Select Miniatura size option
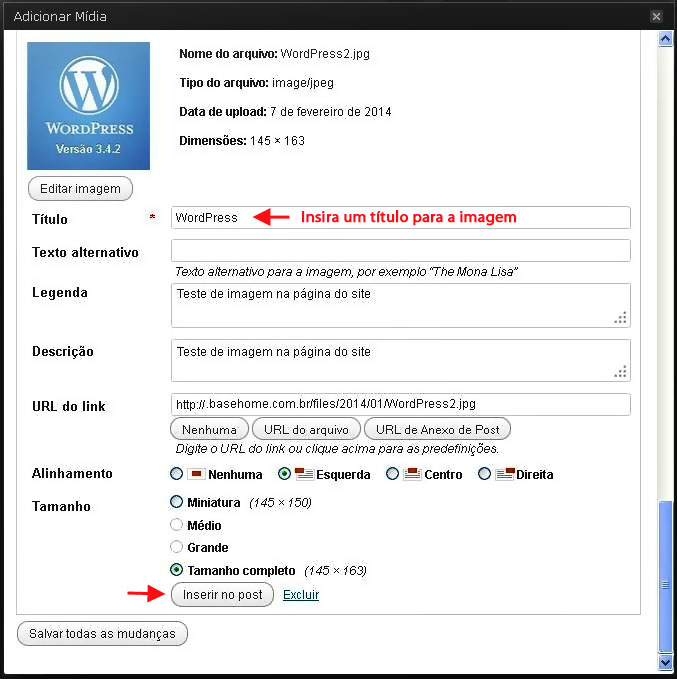This screenshot has height=679, width=677. (x=176, y=502)
